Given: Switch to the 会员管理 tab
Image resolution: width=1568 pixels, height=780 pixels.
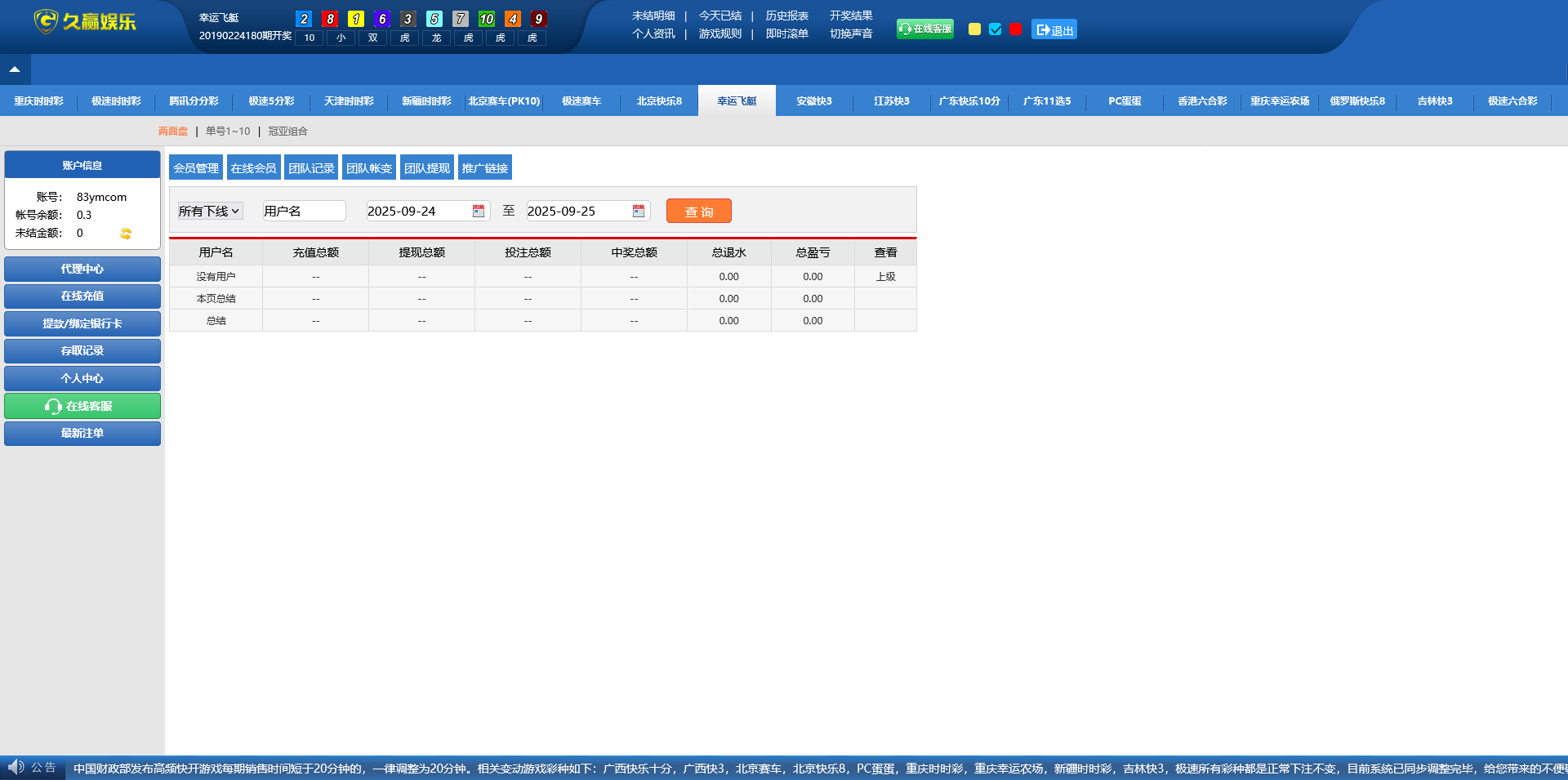Looking at the screenshot, I should click(196, 167).
